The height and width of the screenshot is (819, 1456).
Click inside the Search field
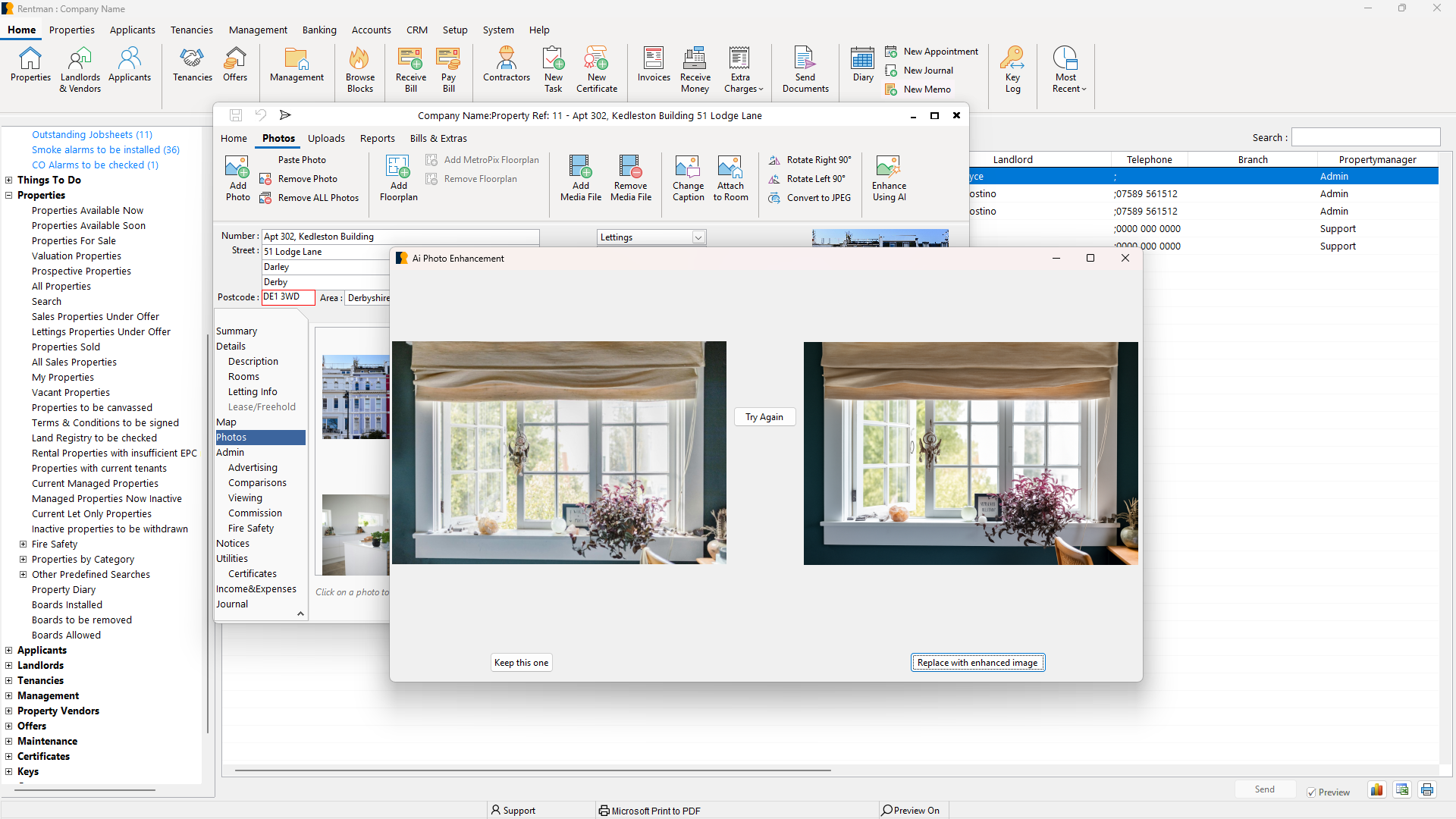(1365, 137)
